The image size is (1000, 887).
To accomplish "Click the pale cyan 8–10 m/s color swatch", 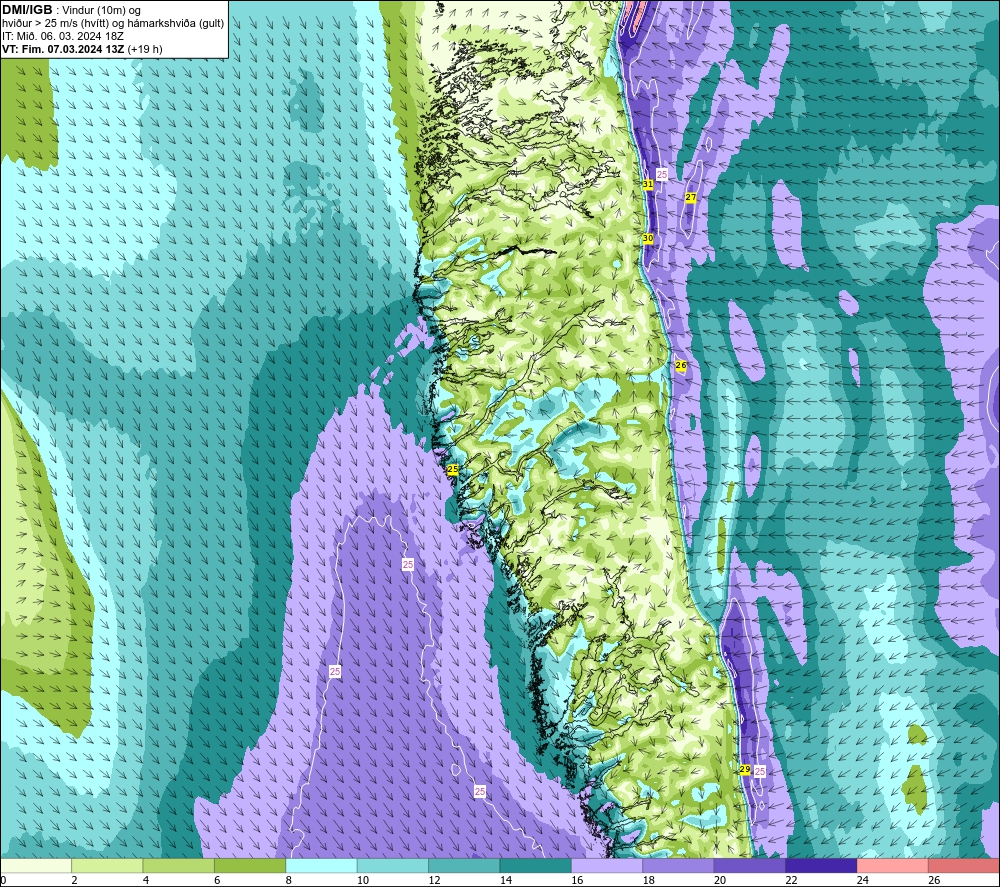I will click(x=321, y=865).
